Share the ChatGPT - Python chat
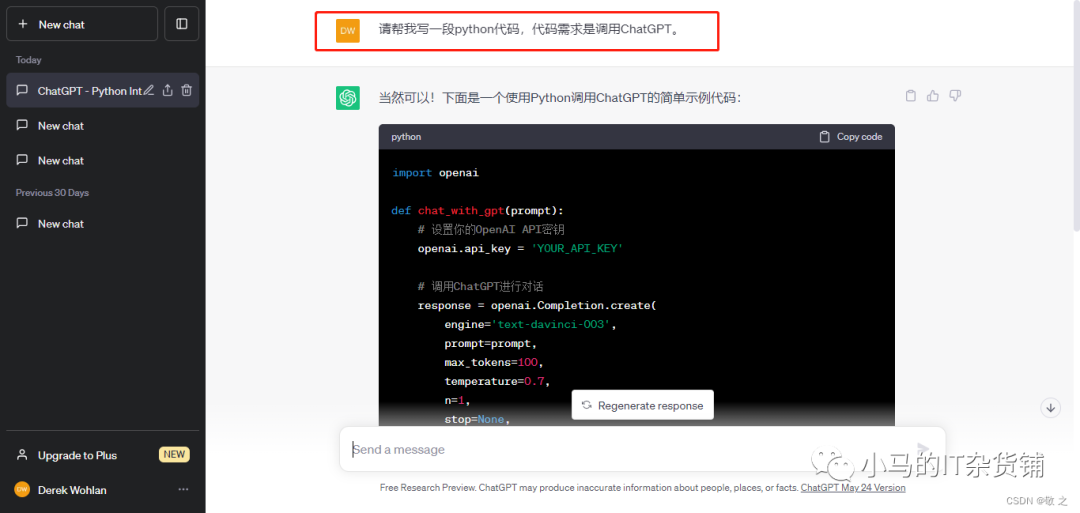 pos(168,91)
